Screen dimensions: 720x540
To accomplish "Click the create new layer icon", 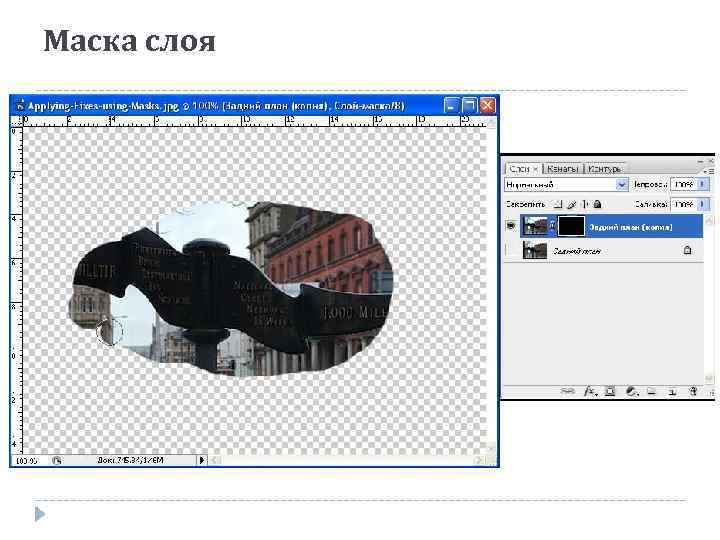I will tap(672, 392).
